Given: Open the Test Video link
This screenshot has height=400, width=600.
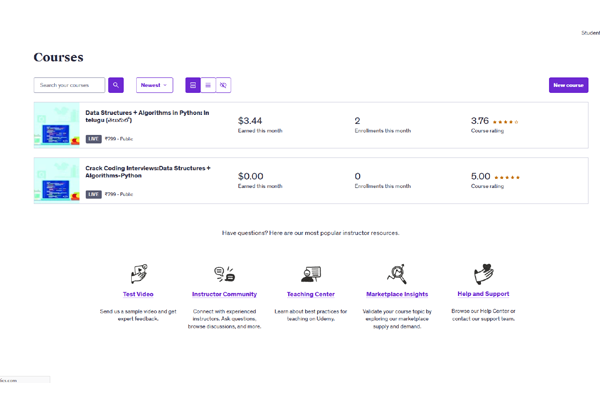Looking at the screenshot, I should (x=138, y=294).
